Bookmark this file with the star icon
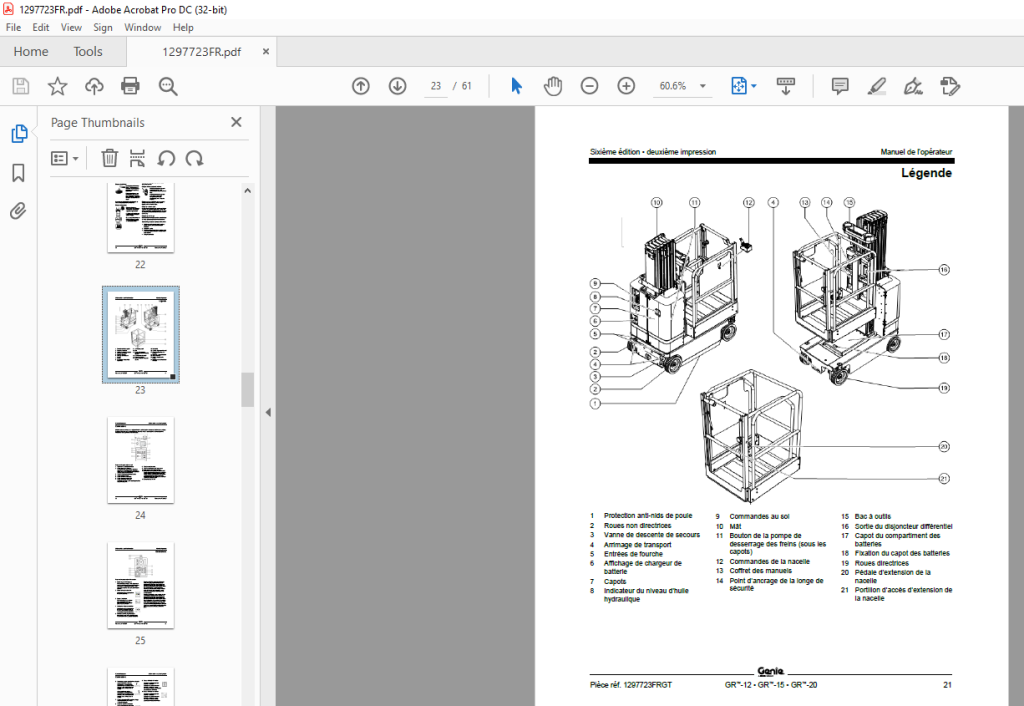 (x=57, y=86)
